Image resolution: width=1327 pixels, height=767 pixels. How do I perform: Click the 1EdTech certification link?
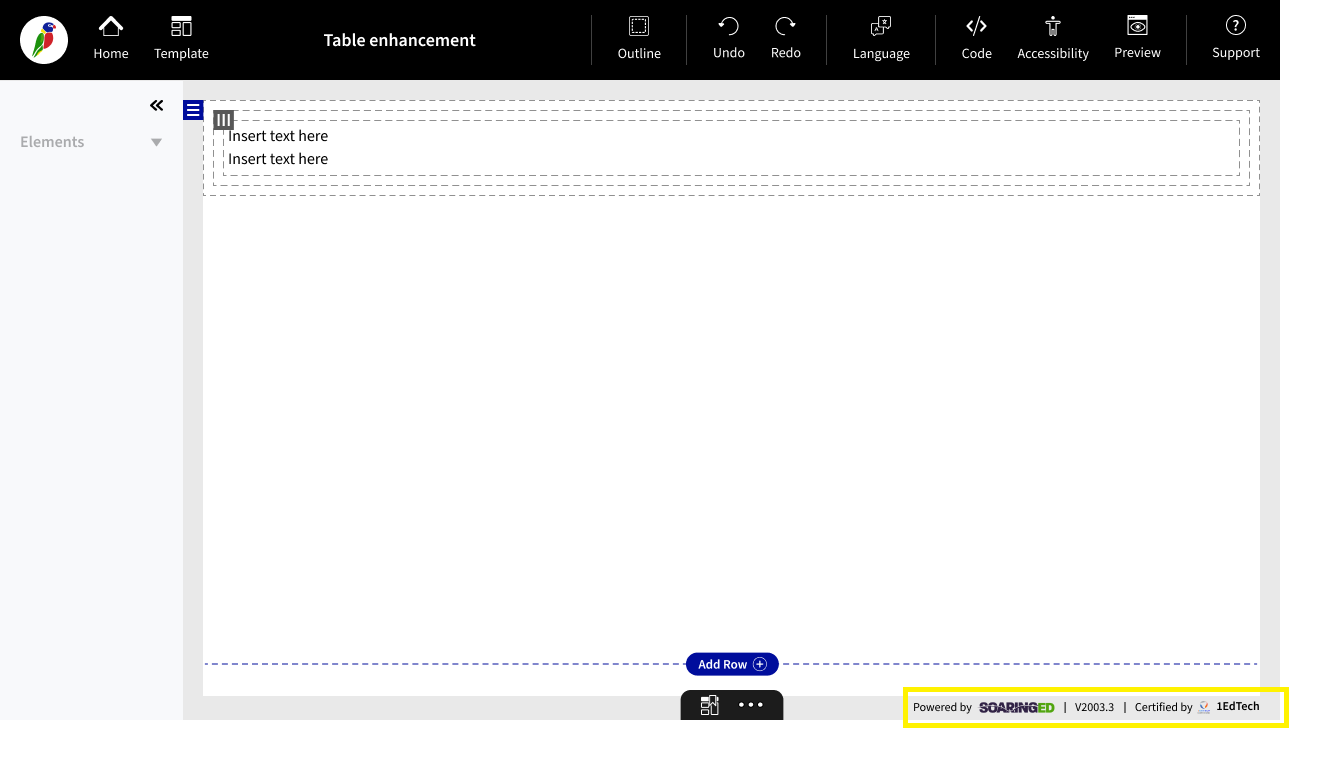(x=1229, y=707)
